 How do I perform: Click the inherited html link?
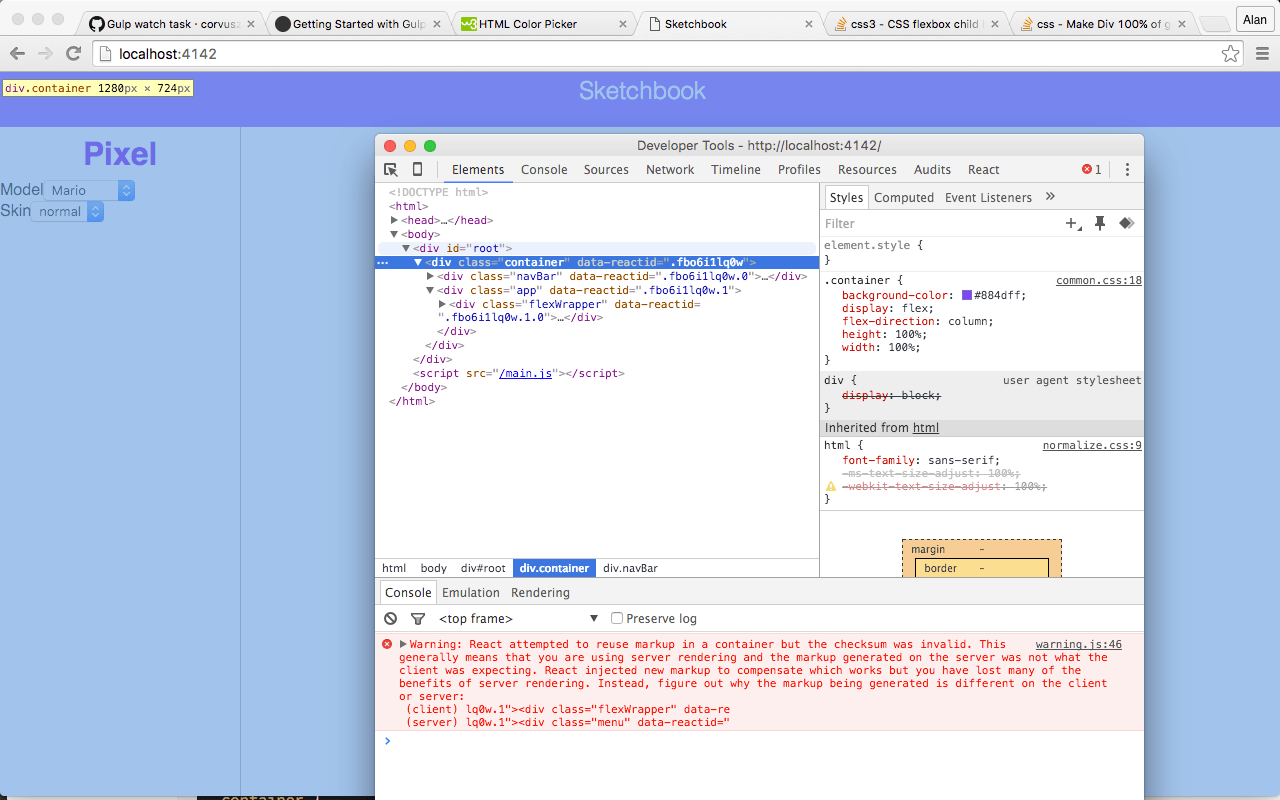click(926, 428)
